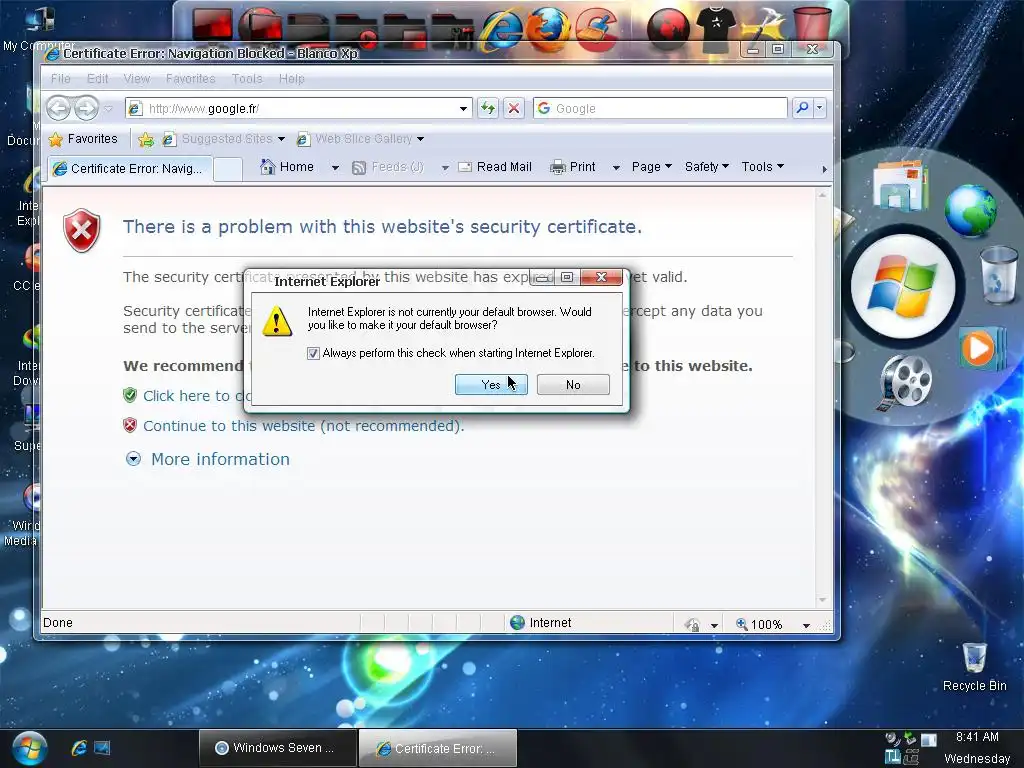Click Show Desktop quick launch icon
1024x768 pixels.
[102, 748]
